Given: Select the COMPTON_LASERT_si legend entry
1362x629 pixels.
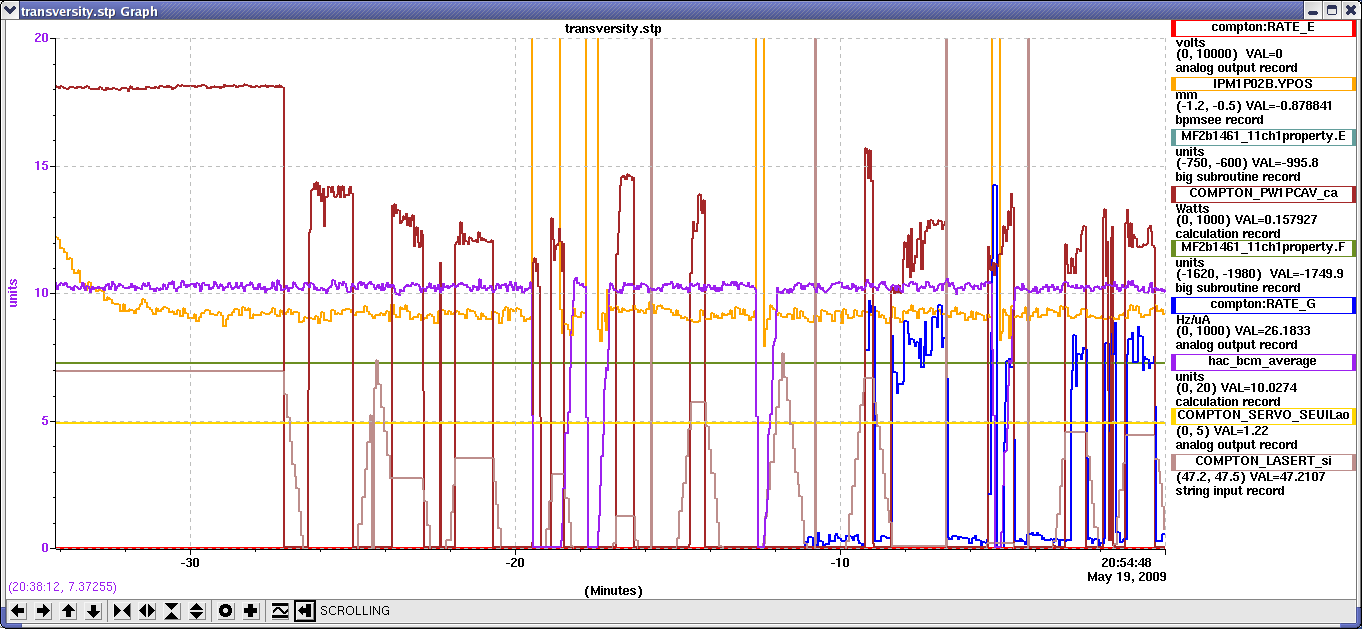Looking at the screenshot, I should tap(1263, 461).
